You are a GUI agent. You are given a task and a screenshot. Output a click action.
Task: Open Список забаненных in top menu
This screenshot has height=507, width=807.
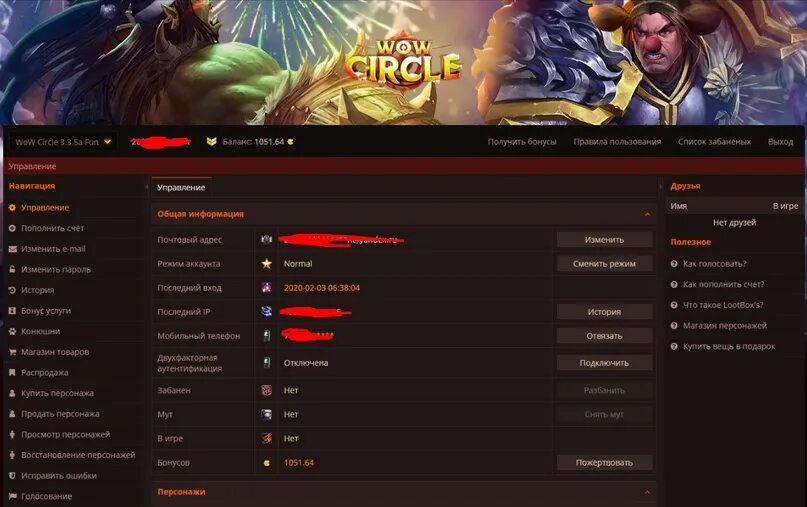(x=714, y=142)
